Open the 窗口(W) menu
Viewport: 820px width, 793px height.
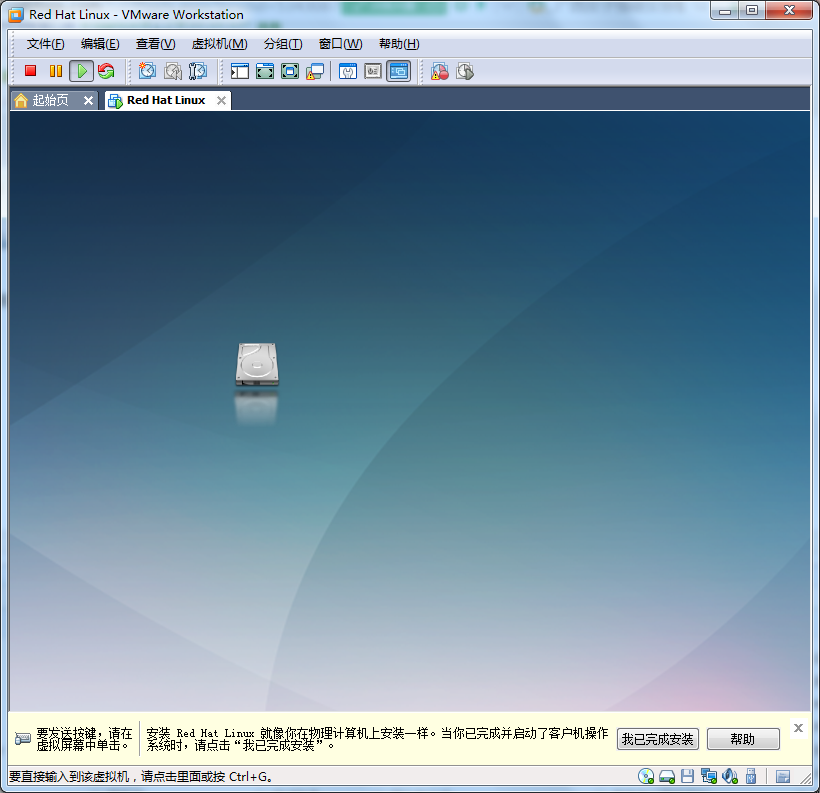point(340,44)
